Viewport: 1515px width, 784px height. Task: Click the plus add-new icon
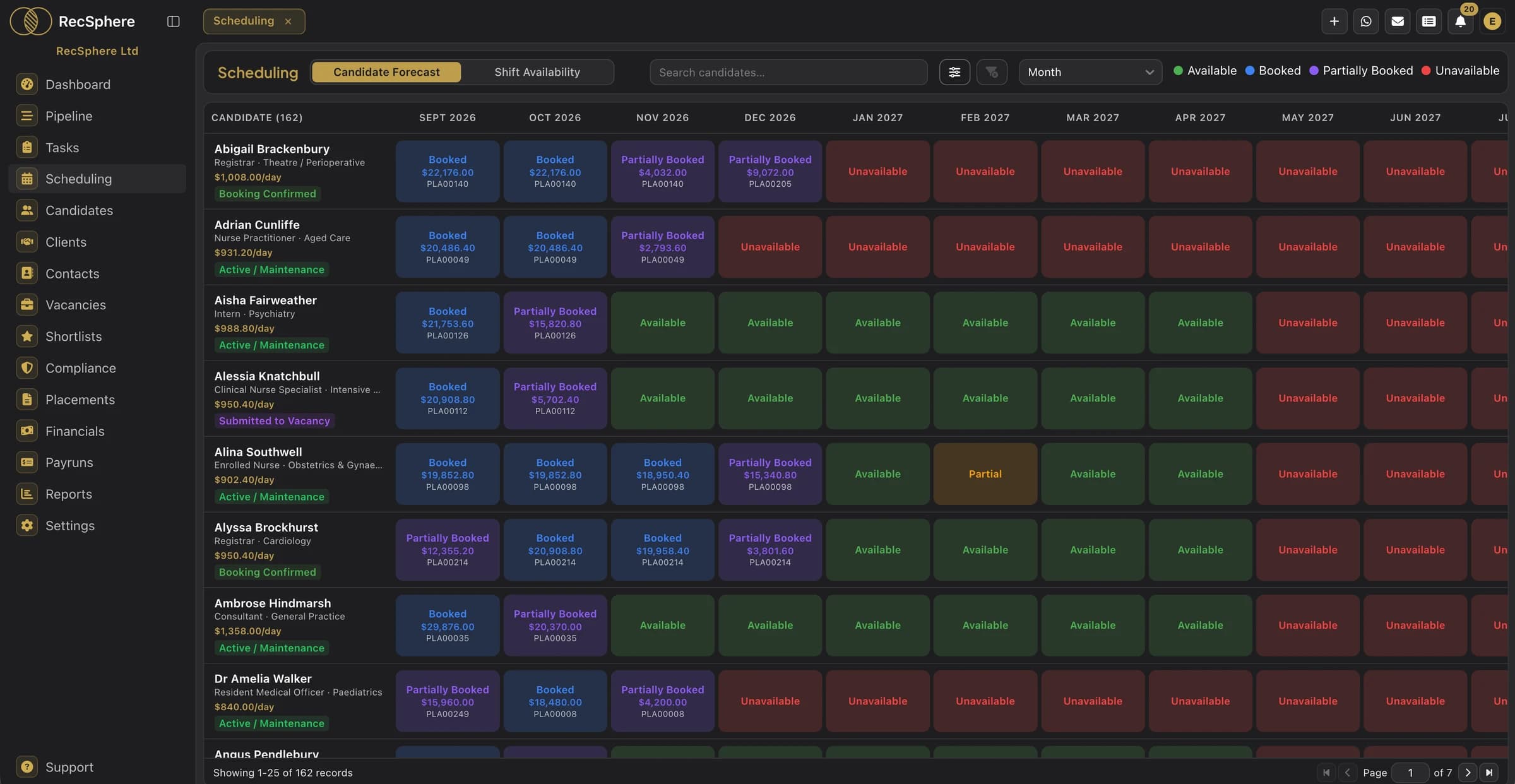tap(1334, 21)
